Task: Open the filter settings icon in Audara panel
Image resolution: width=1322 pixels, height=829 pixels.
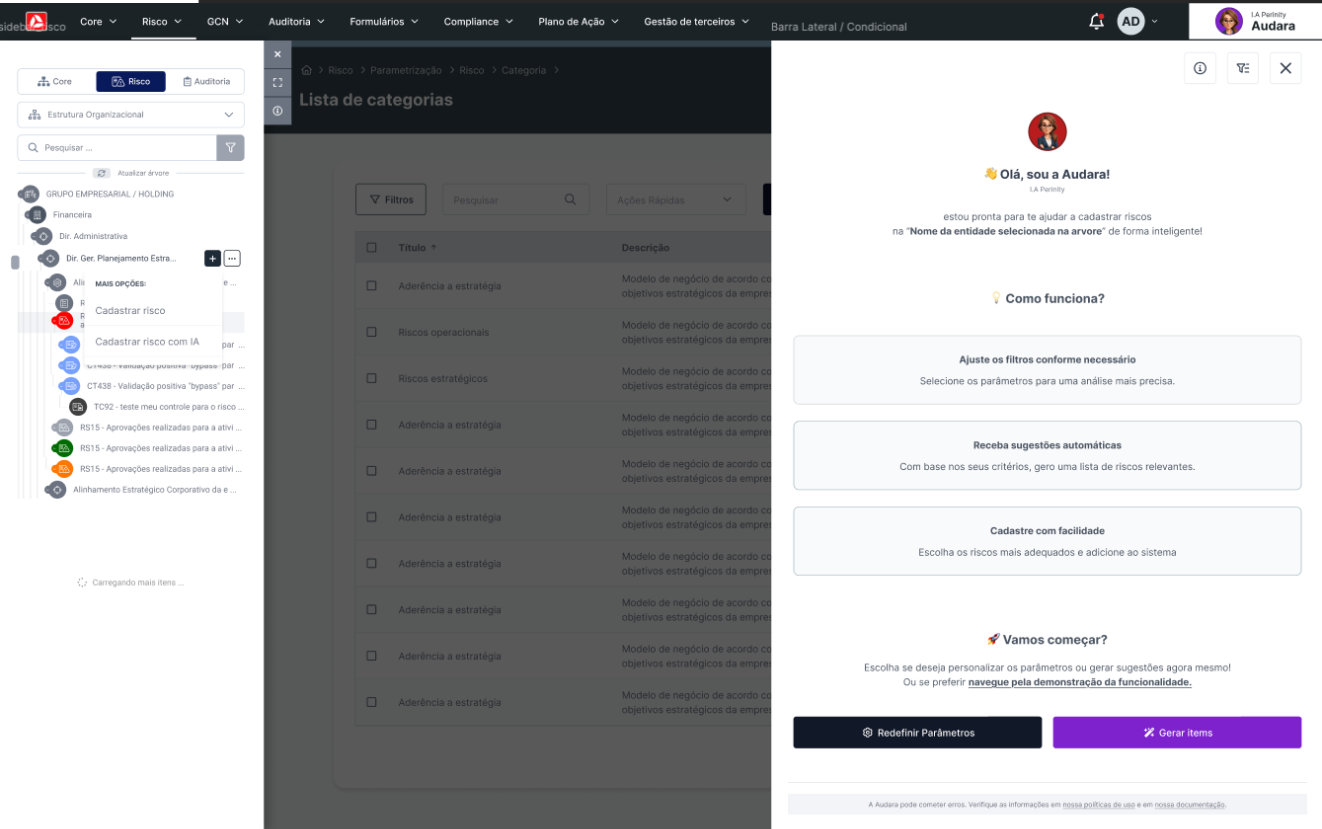Action: click(1242, 68)
